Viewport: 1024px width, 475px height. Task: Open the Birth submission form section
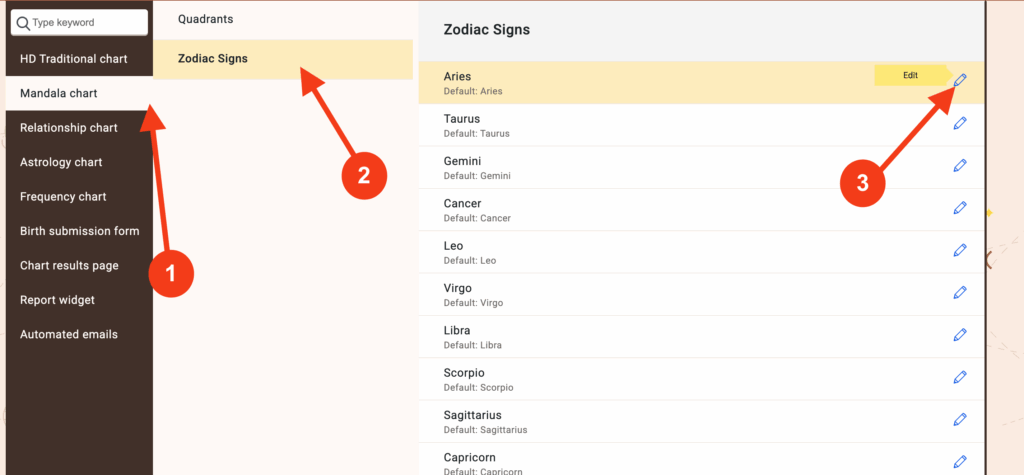(x=79, y=231)
